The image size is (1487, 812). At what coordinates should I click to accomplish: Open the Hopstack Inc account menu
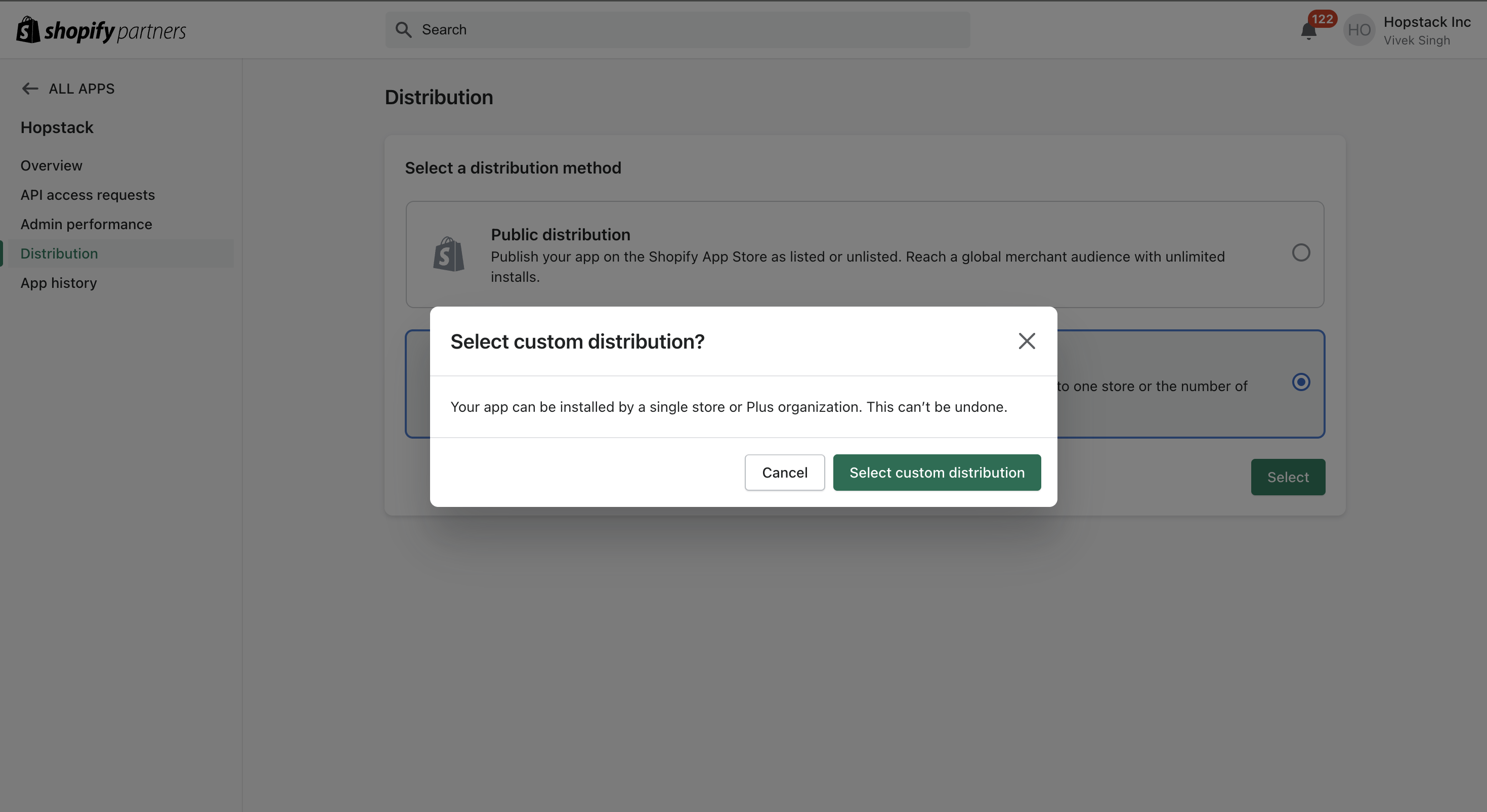click(1426, 30)
